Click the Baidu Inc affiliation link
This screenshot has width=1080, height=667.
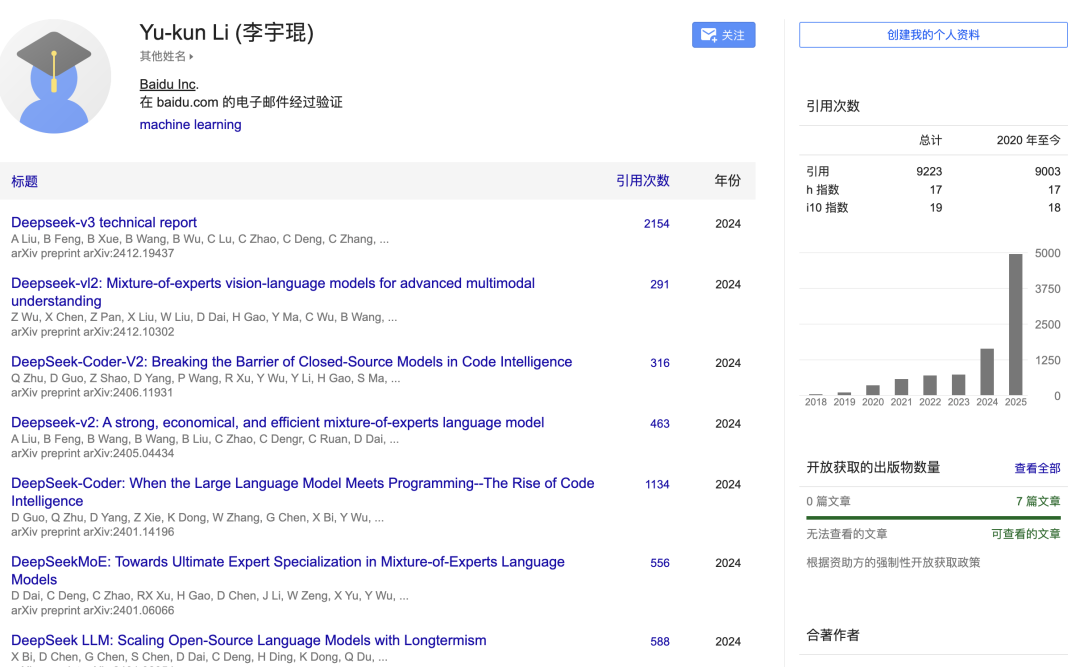click(167, 84)
